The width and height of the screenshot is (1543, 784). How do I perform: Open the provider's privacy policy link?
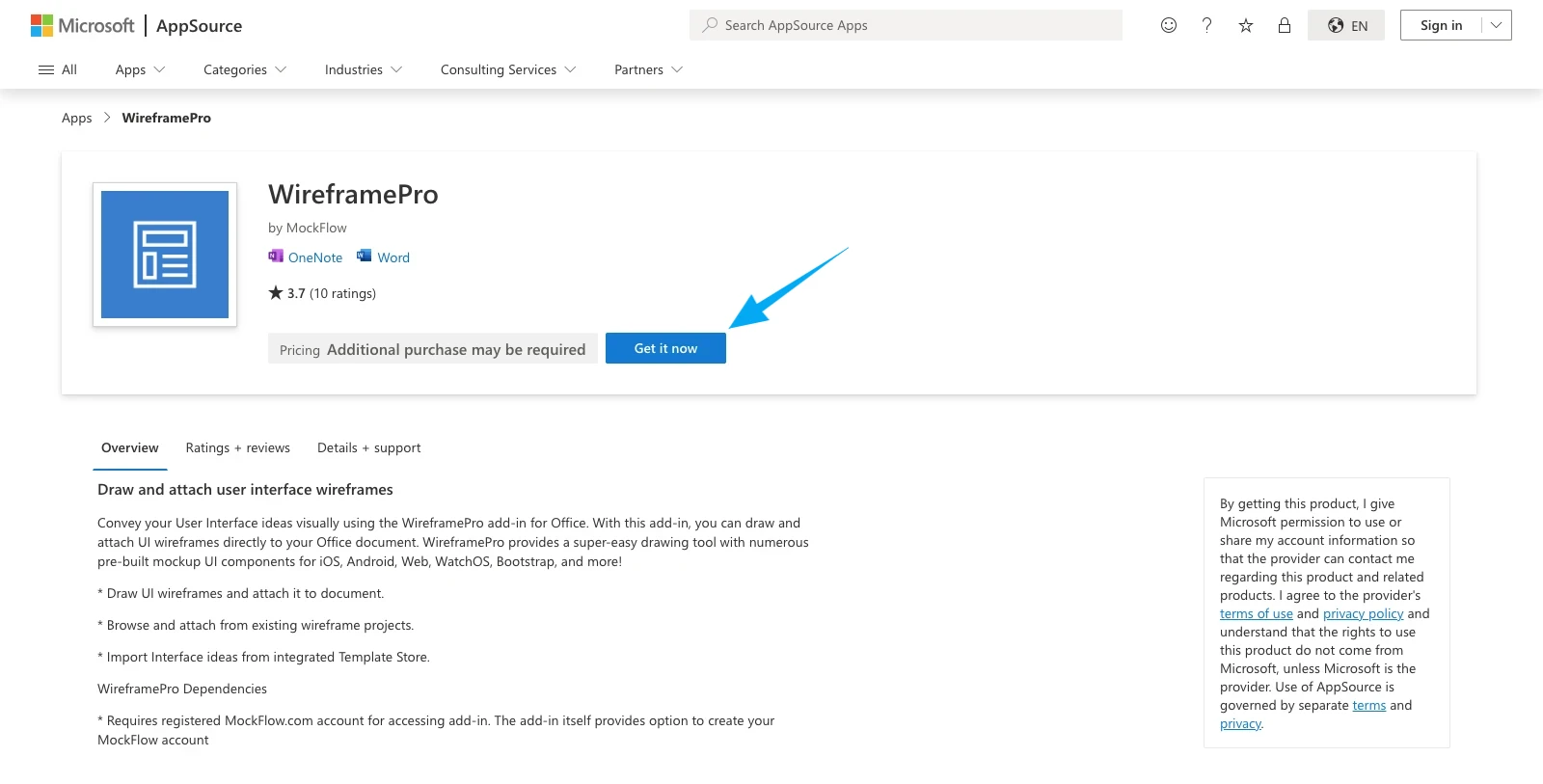click(x=1363, y=613)
